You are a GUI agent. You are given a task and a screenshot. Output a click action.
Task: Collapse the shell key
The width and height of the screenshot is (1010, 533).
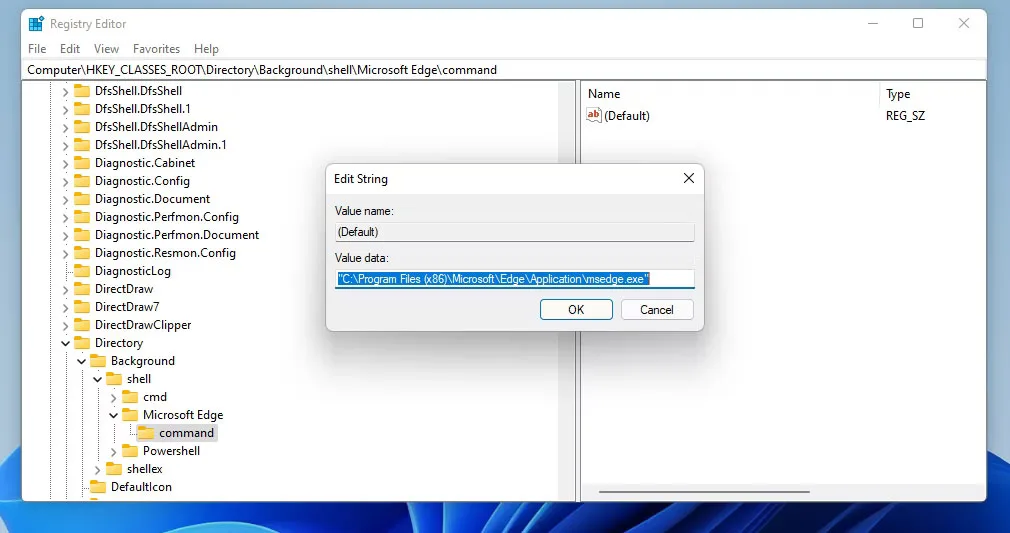click(x=97, y=380)
